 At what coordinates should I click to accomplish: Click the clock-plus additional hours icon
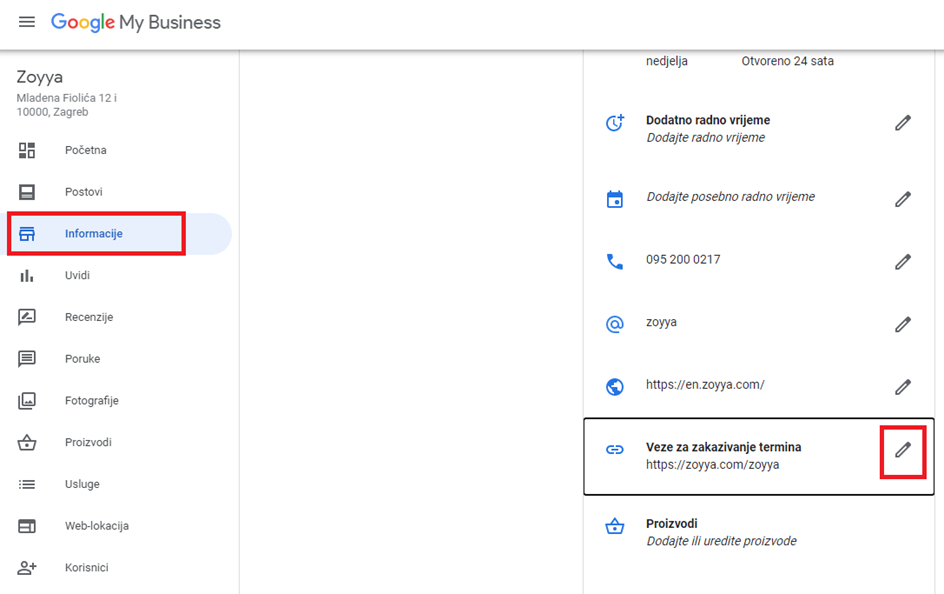click(x=615, y=123)
